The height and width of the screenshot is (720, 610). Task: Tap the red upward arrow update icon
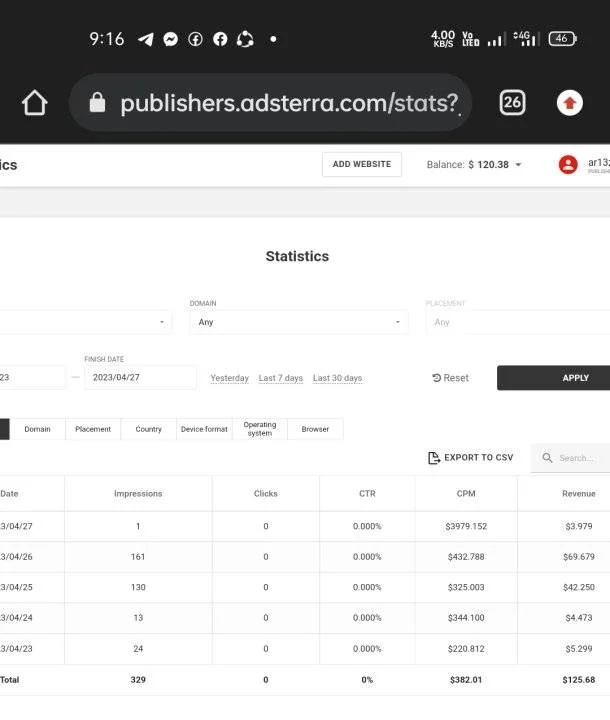[570, 103]
